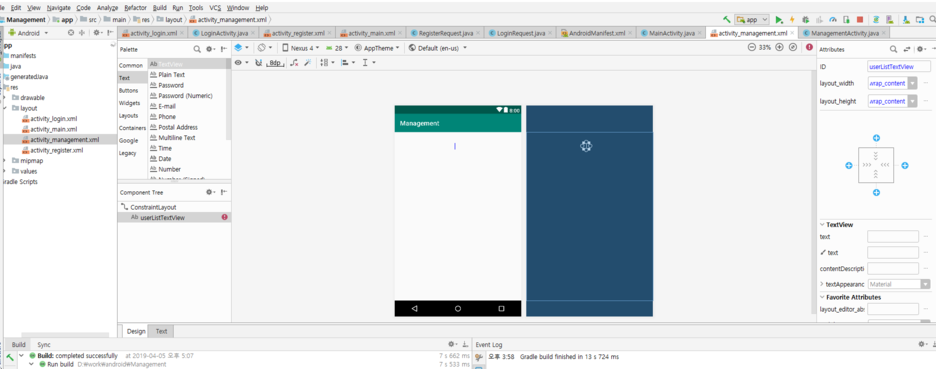Open Nexus 4 device dropdown

(301, 47)
